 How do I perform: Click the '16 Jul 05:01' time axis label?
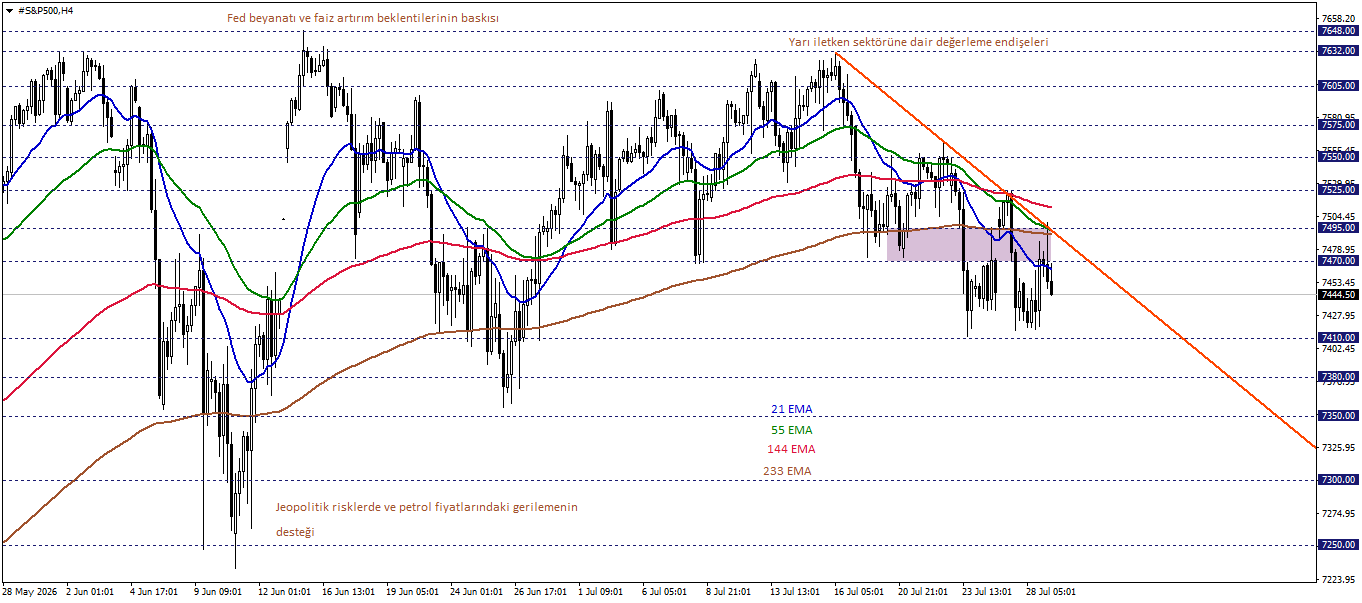click(x=861, y=591)
